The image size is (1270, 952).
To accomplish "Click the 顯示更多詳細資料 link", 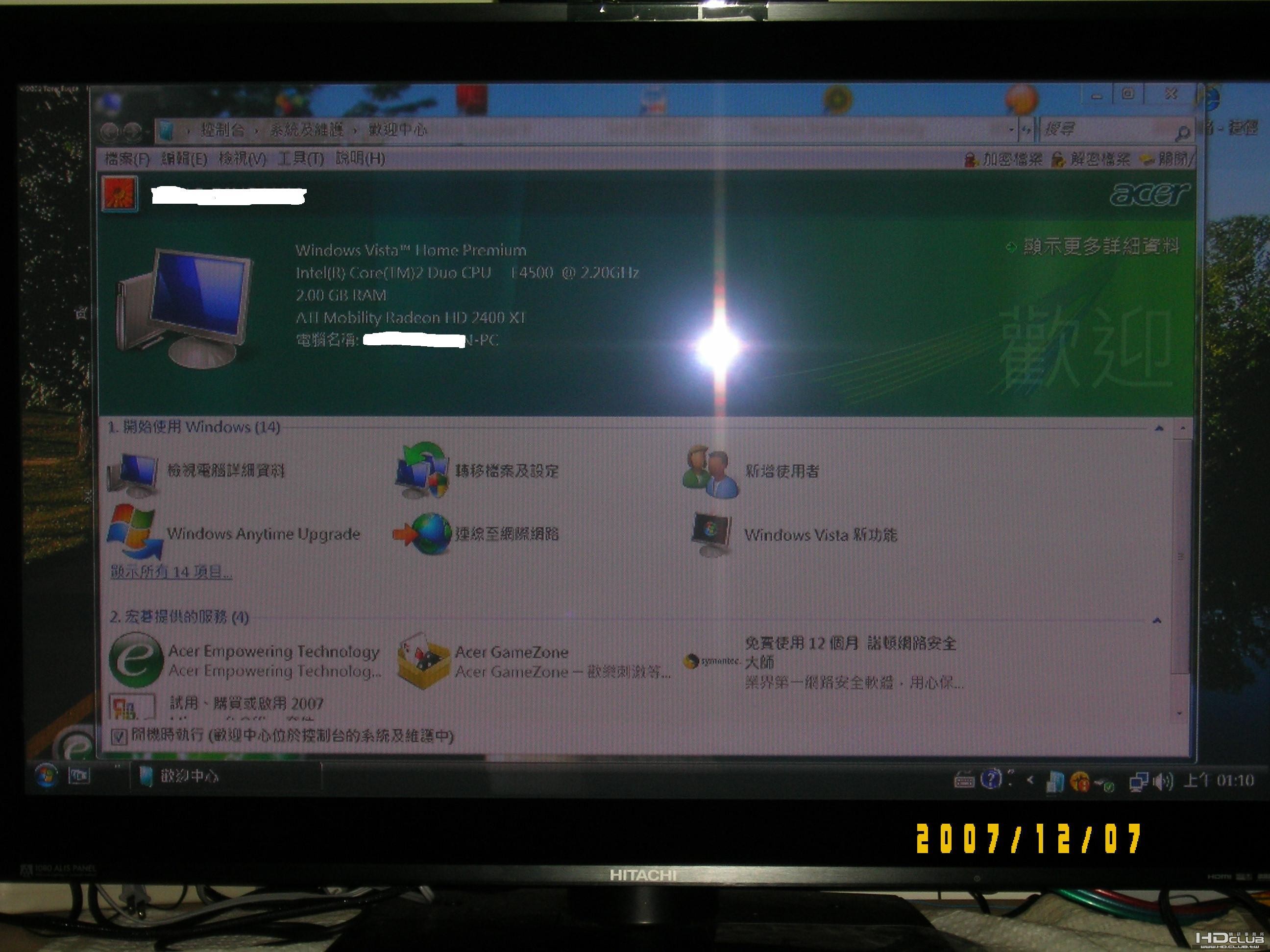I will coord(1094,247).
